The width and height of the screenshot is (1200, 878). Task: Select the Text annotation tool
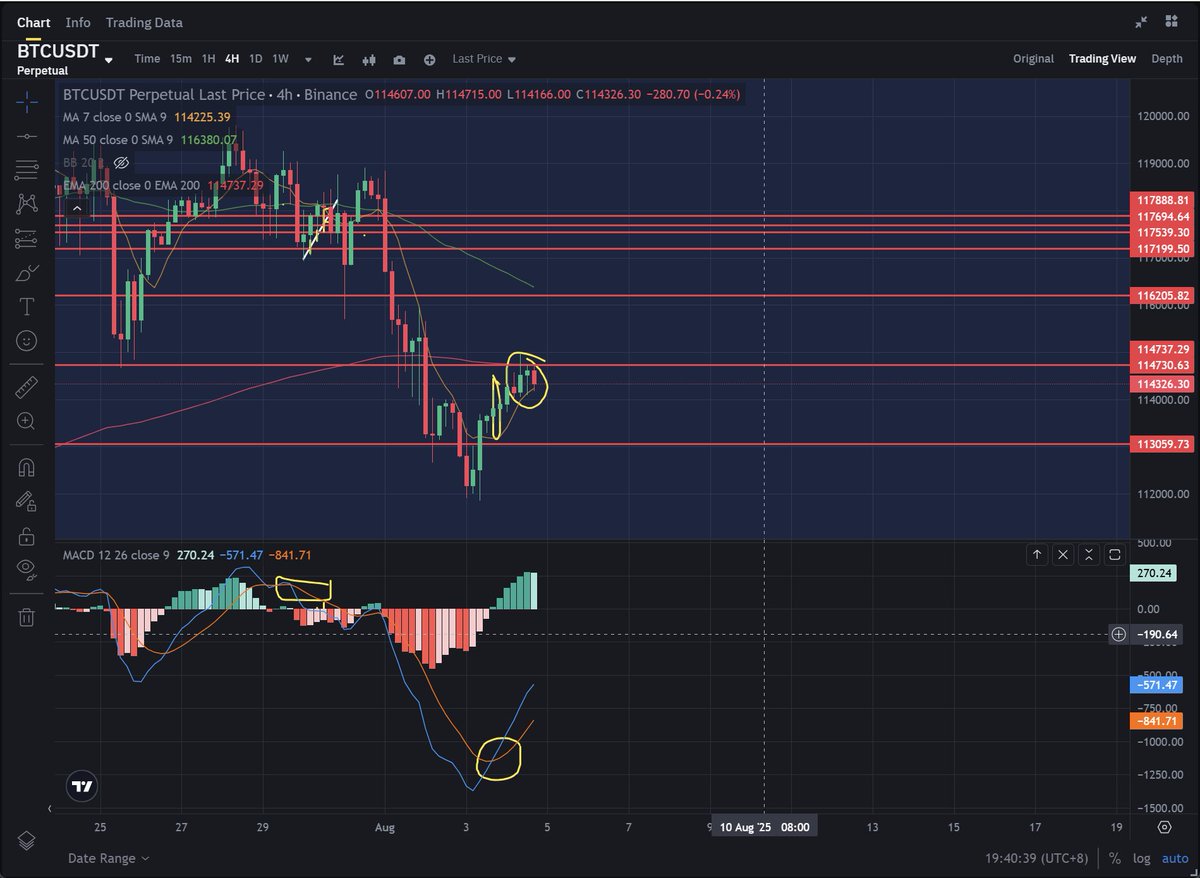click(27, 306)
